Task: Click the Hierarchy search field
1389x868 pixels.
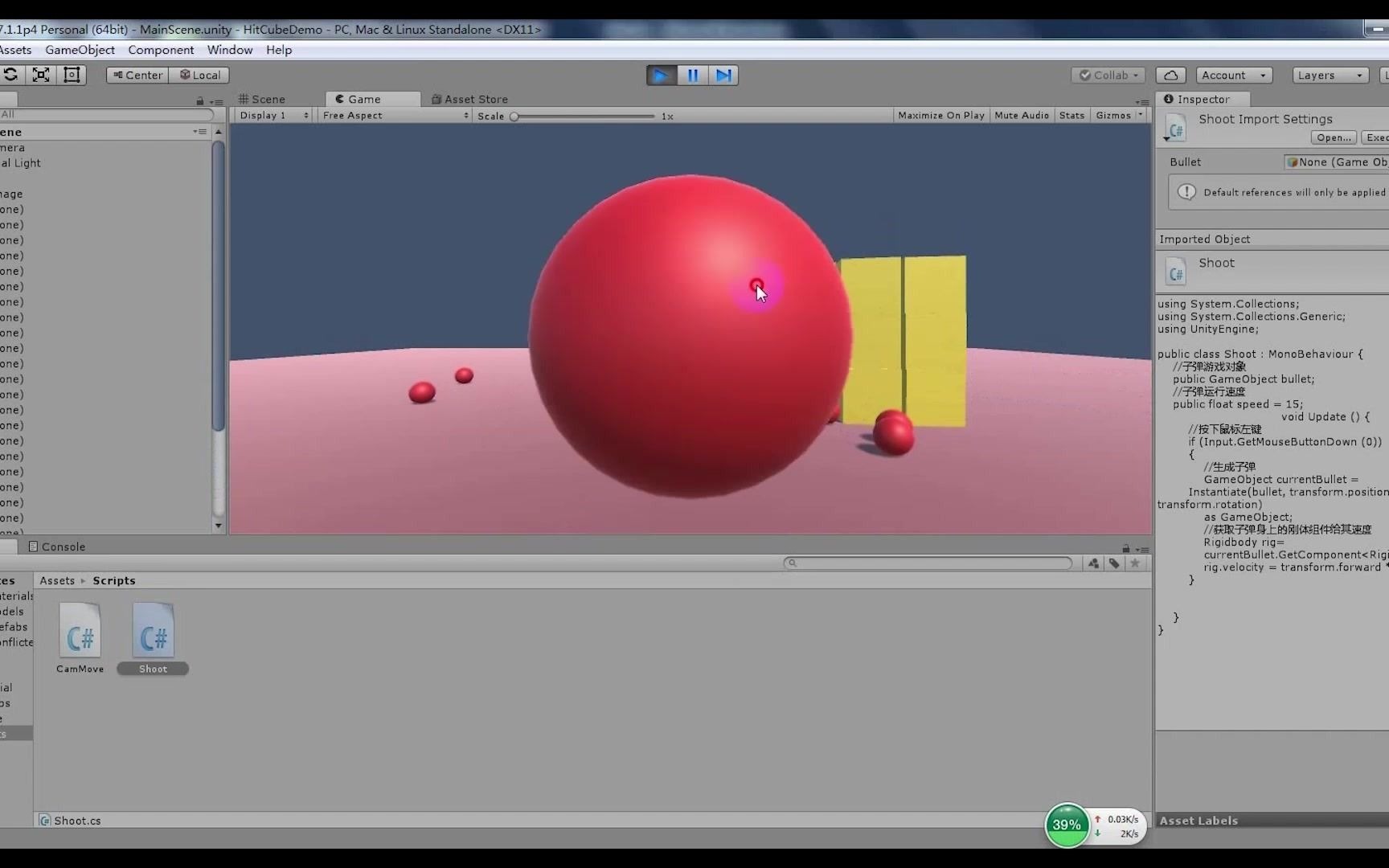Action: tap(106, 115)
